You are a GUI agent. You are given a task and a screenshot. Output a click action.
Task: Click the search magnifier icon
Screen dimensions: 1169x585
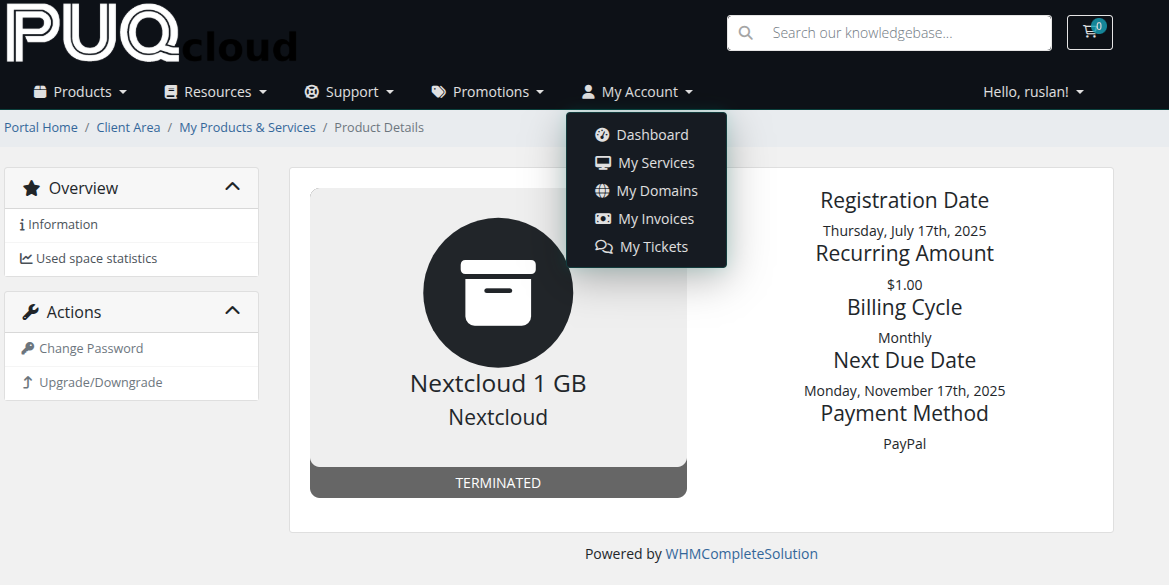point(745,32)
